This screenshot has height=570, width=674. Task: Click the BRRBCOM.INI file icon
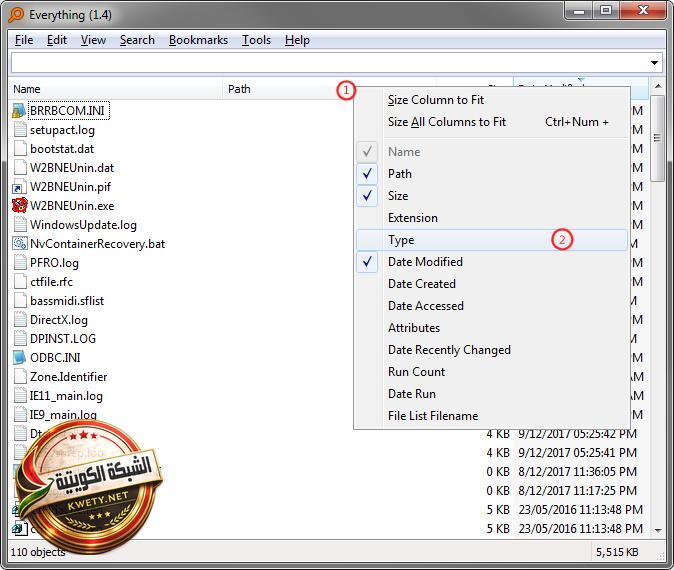pos(19,111)
